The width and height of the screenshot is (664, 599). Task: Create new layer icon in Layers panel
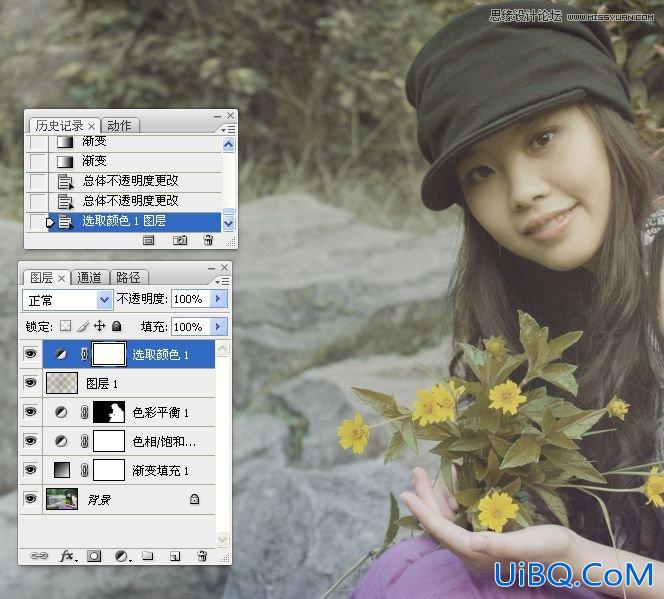coord(175,556)
